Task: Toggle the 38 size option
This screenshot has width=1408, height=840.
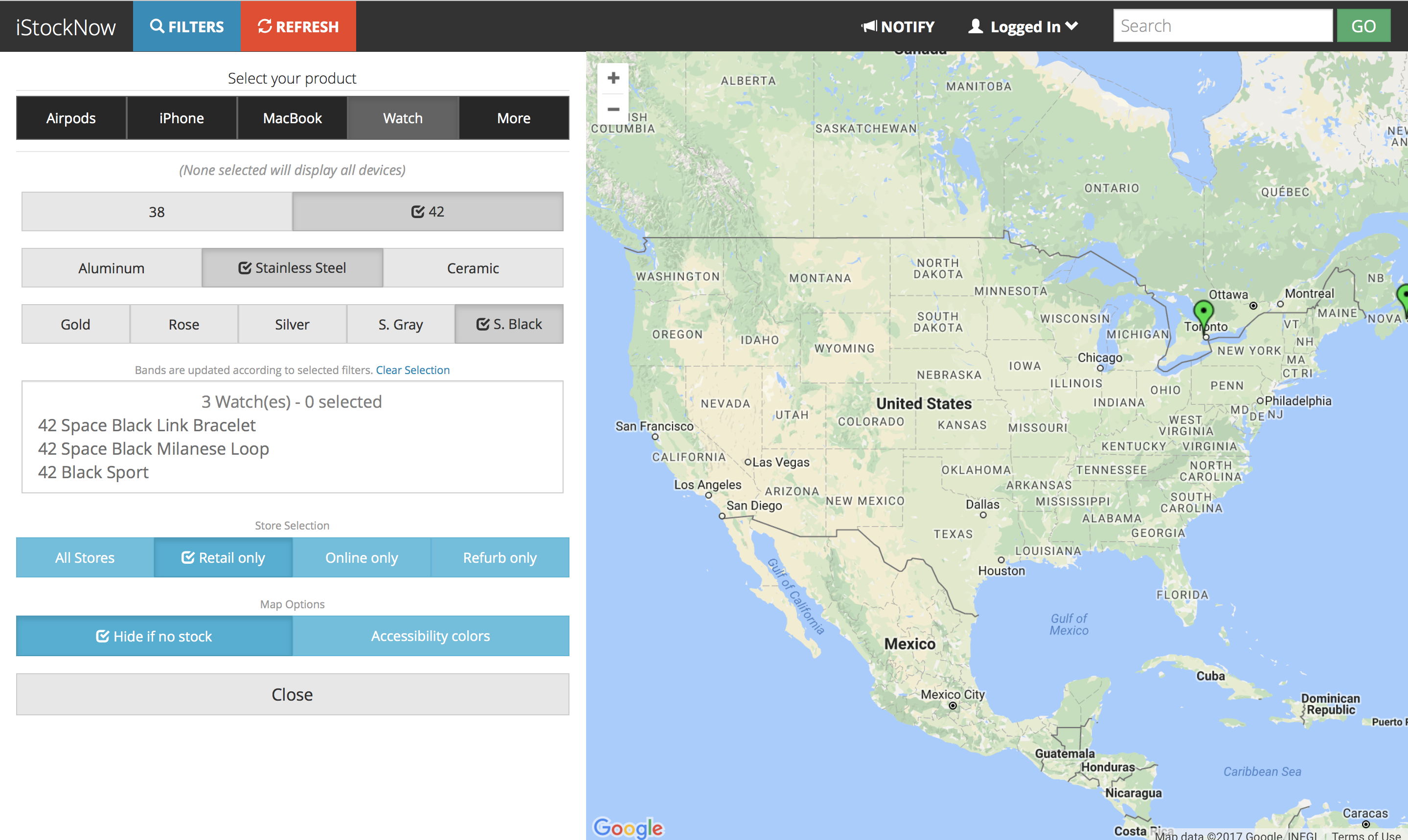Action: coord(157,212)
